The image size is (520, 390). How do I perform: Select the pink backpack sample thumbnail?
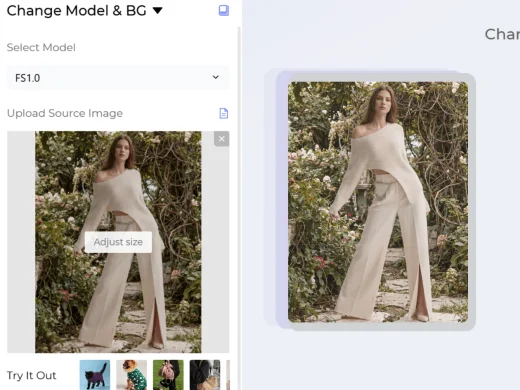pos(168,375)
